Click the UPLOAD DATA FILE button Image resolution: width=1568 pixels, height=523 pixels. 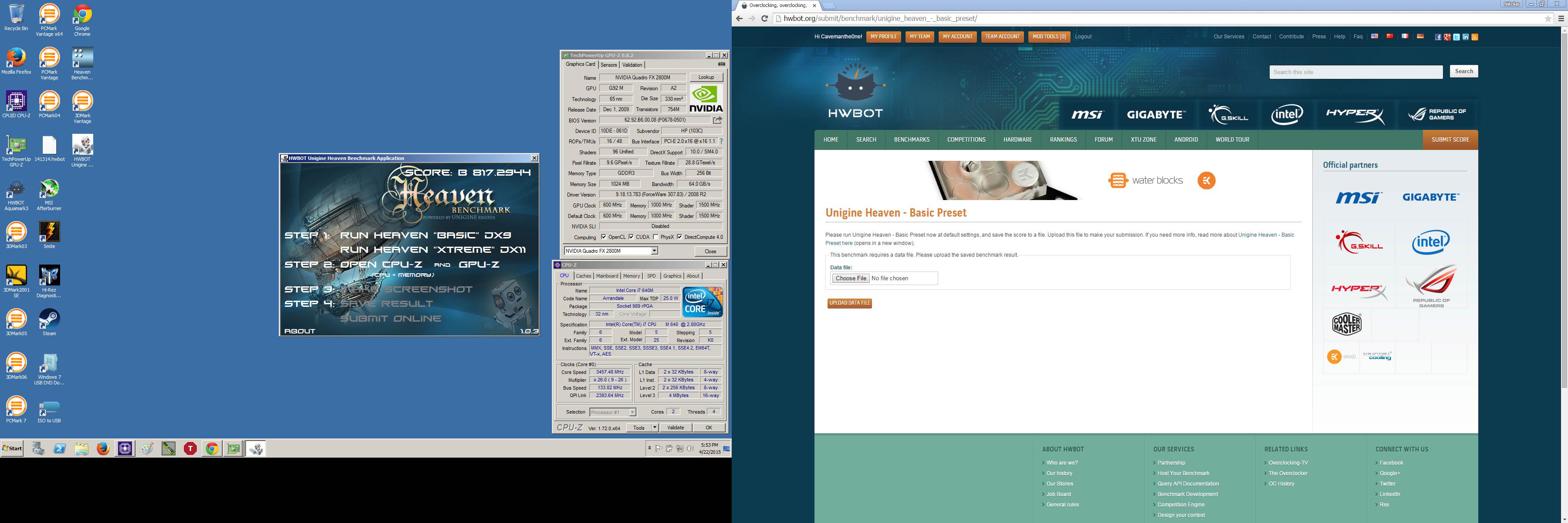(850, 302)
